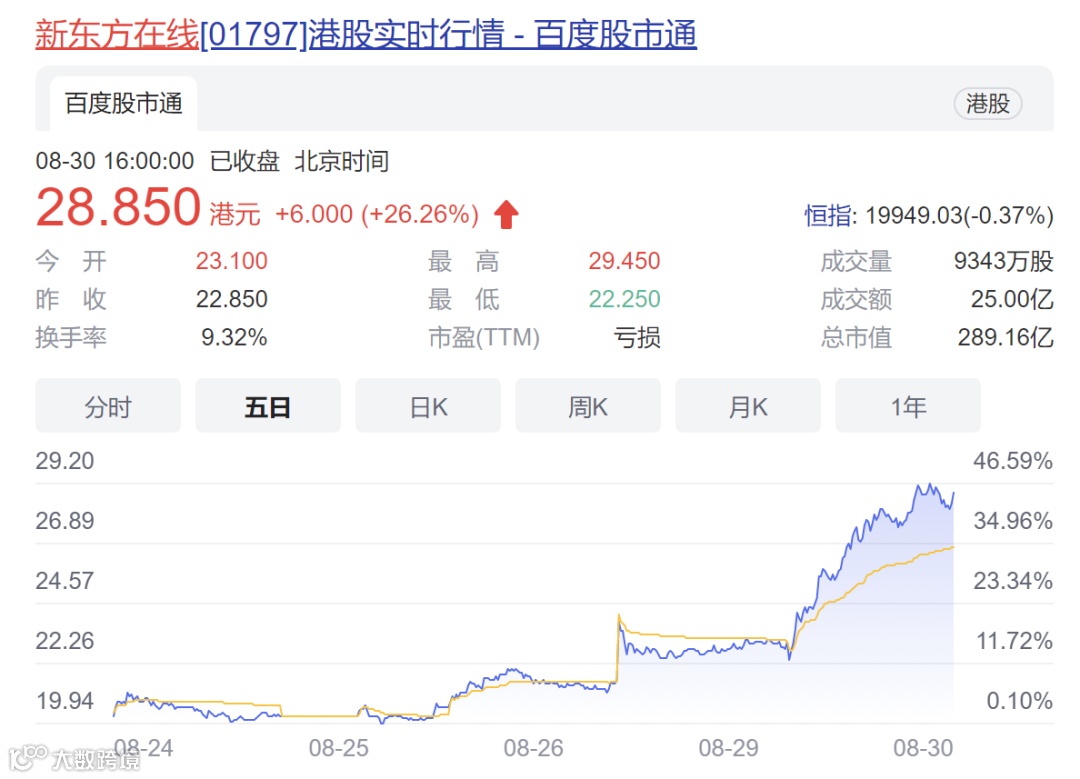Click the 成交量 value 9343万股
Screen dimensions: 1080x779
(x=1004, y=261)
